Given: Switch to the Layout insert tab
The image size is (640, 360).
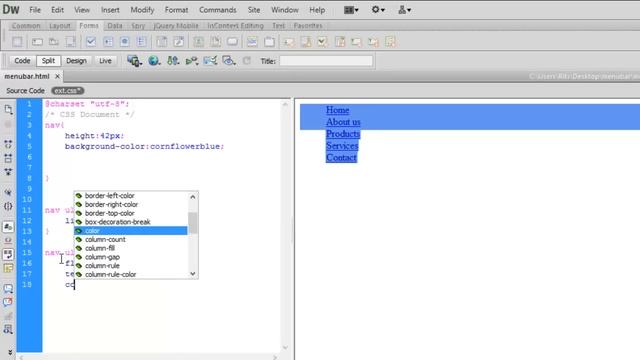Looking at the screenshot, I should point(60,26).
